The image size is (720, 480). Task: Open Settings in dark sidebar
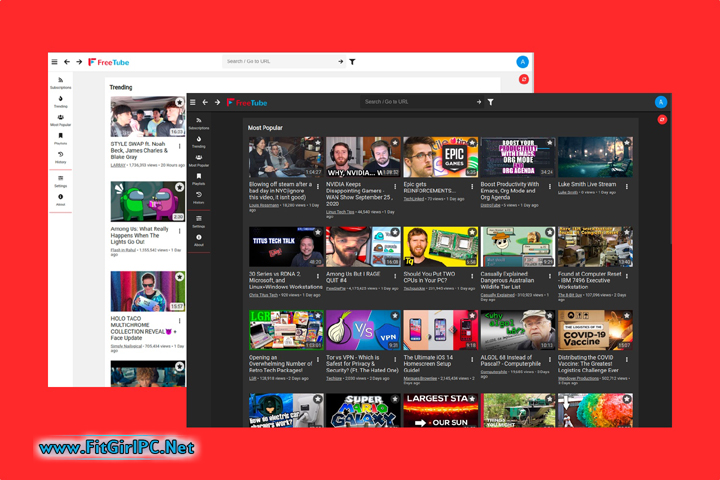pos(199,221)
